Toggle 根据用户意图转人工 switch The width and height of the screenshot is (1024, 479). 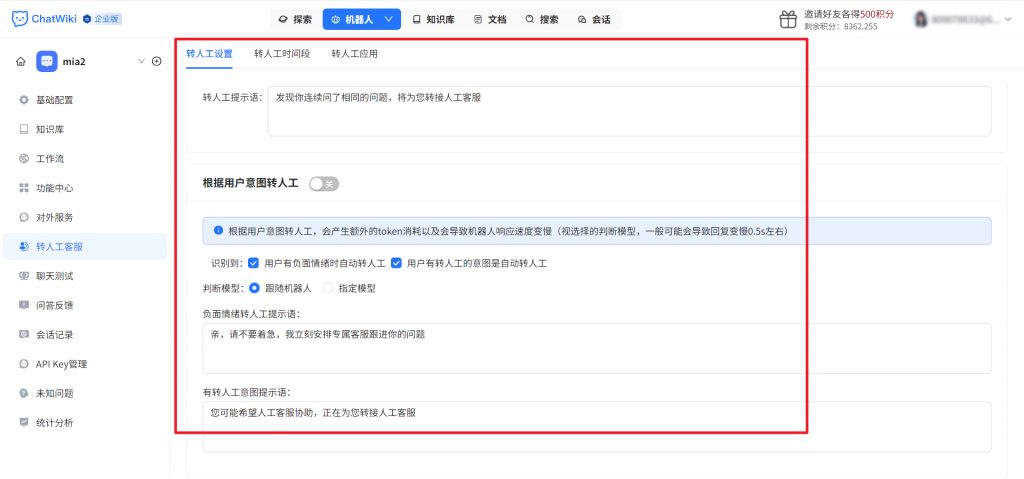(324, 184)
